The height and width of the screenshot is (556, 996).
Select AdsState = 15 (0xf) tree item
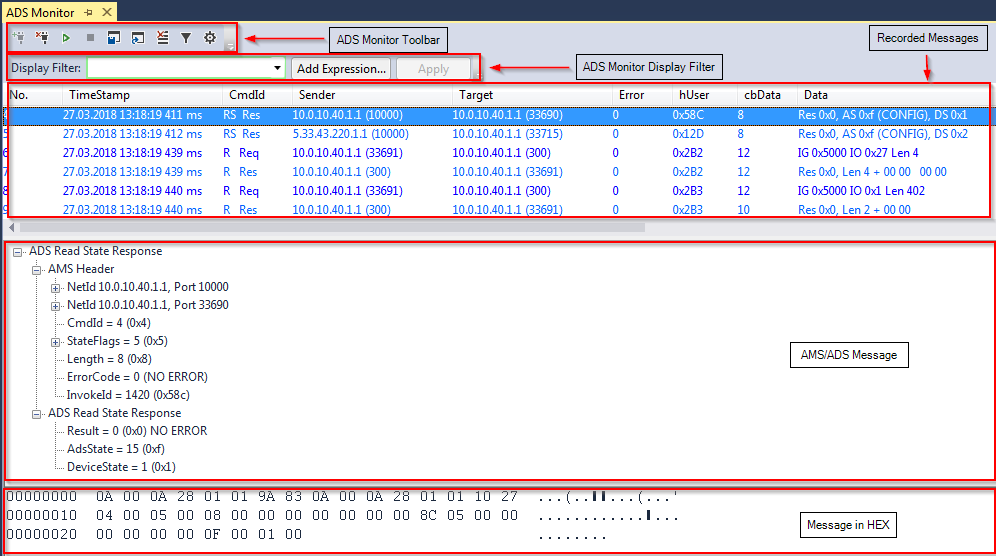pos(116,449)
